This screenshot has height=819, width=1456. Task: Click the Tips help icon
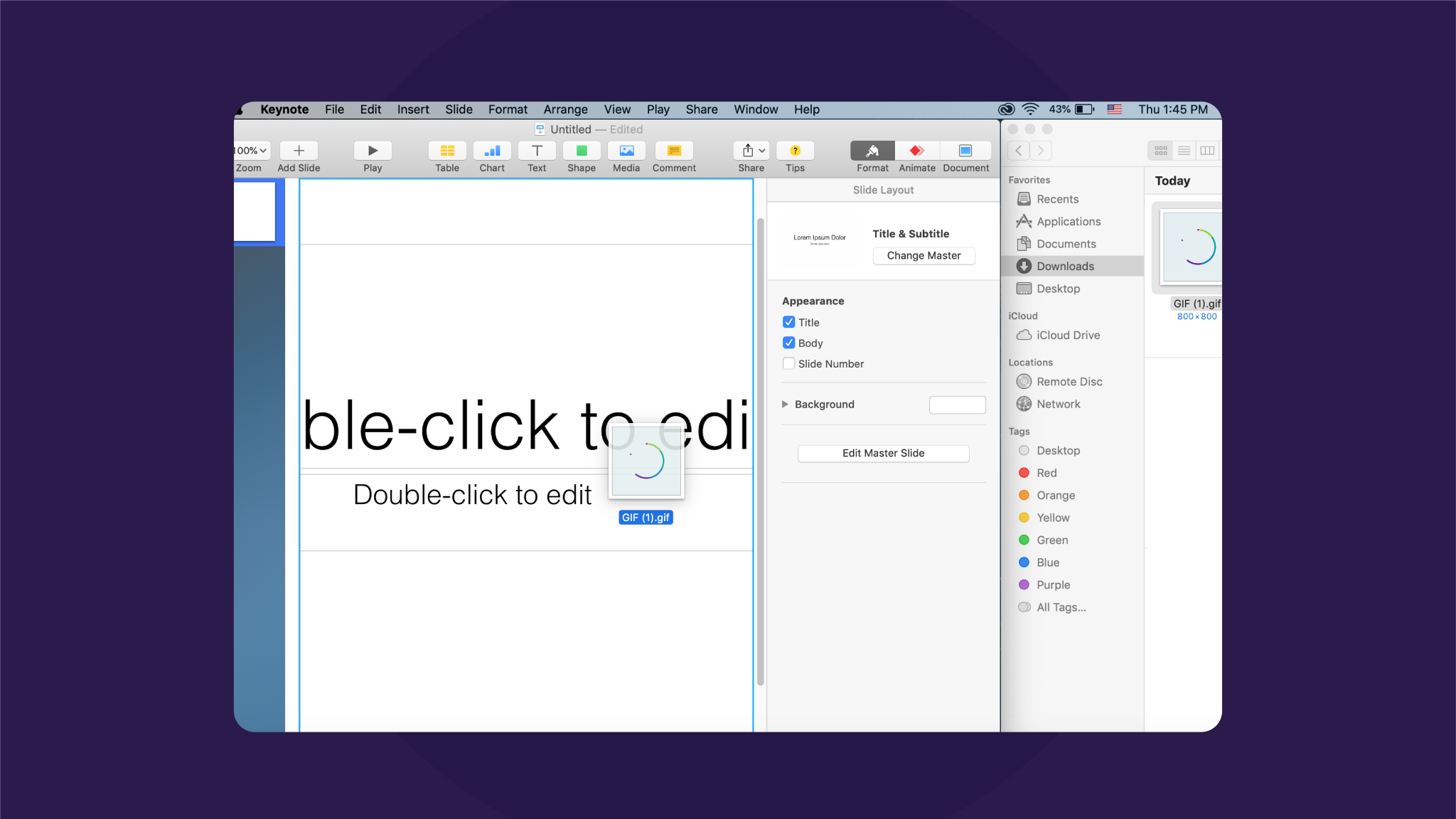click(795, 151)
